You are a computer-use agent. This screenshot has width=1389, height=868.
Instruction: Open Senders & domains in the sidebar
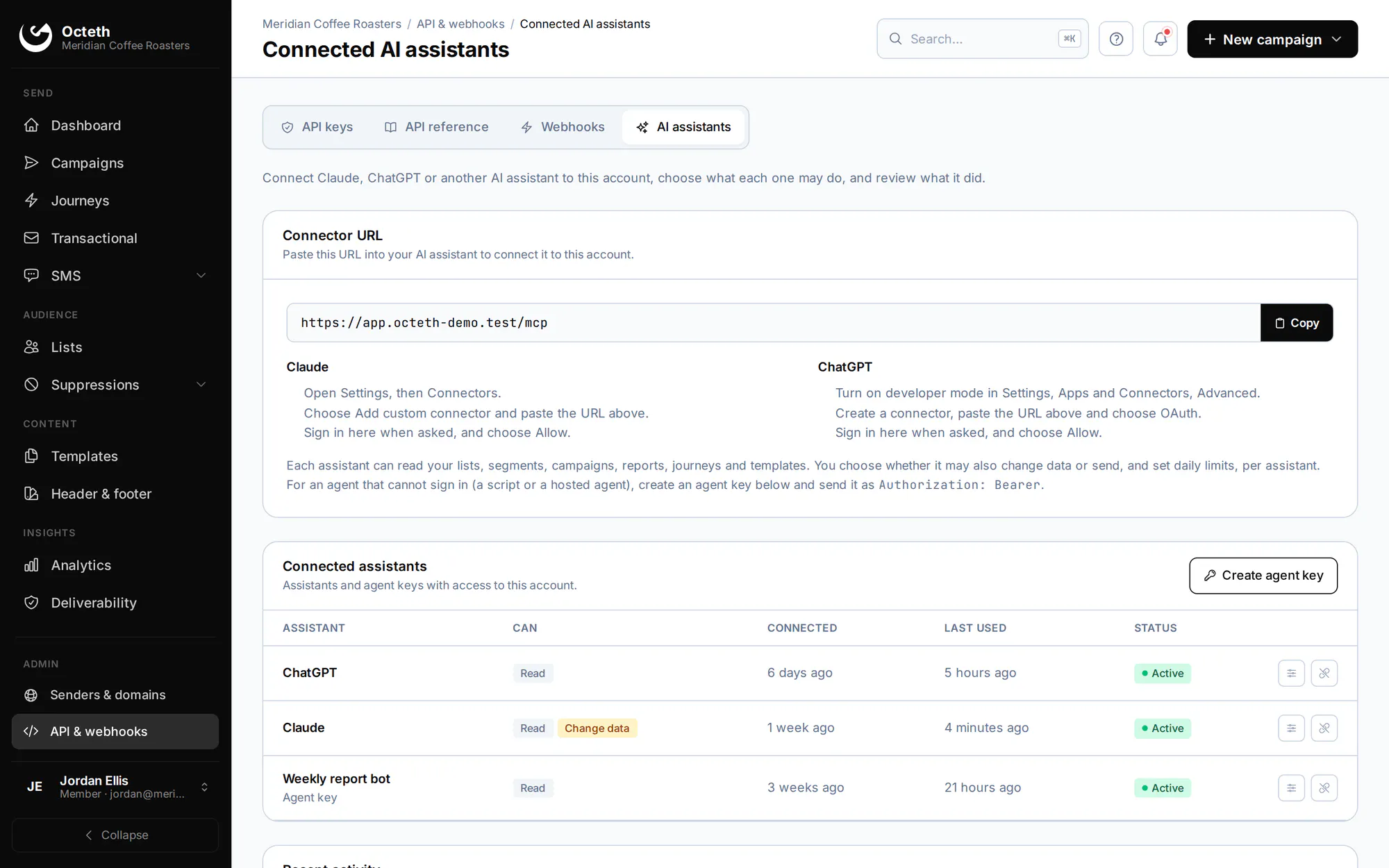coord(115,695)
